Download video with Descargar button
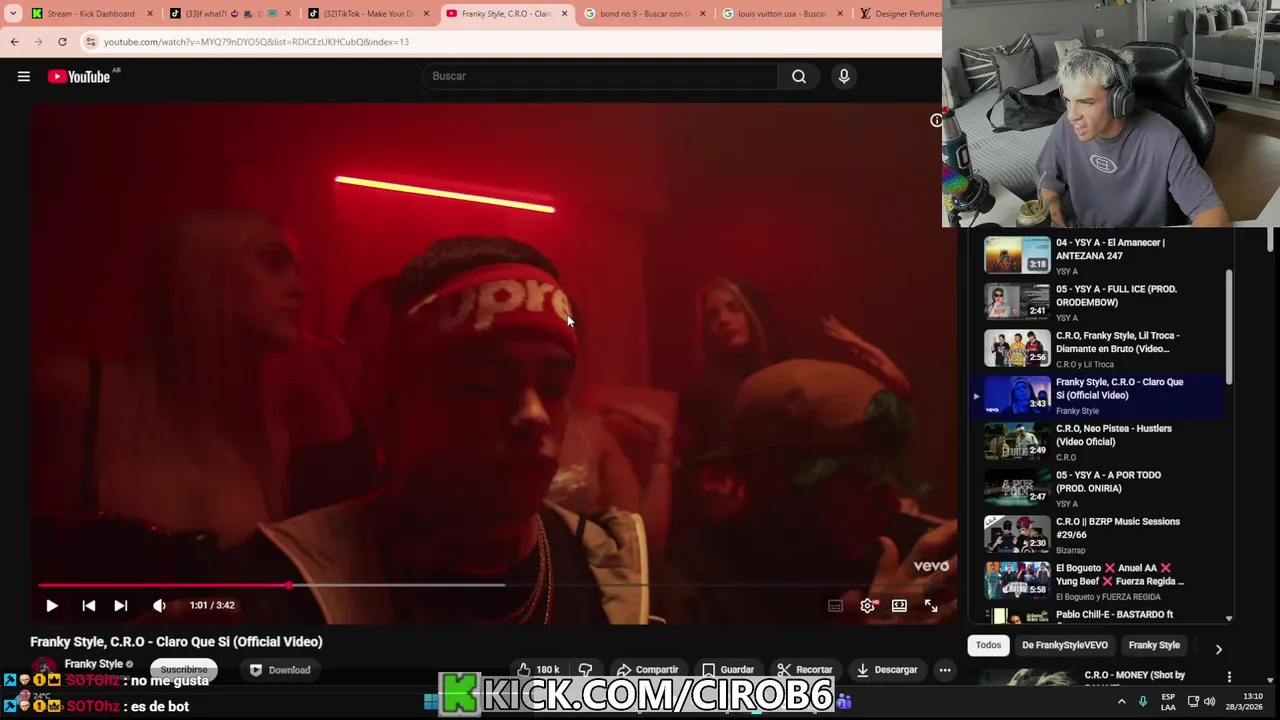The width and height of the screenshot is (1280, 720). pos(886,670)
